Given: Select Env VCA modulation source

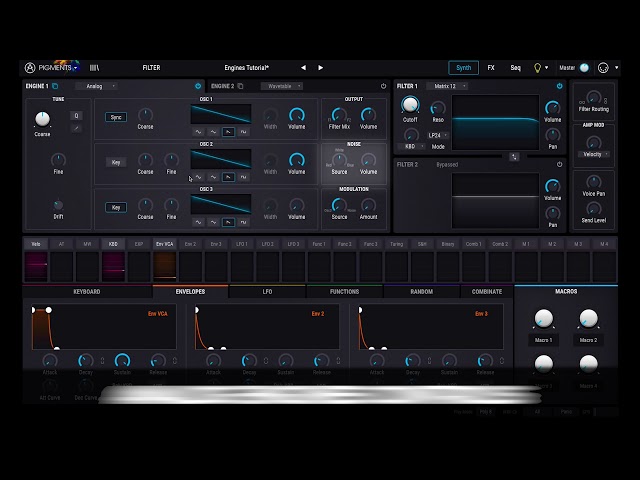Looking at the screenshot, I should 164,244.
